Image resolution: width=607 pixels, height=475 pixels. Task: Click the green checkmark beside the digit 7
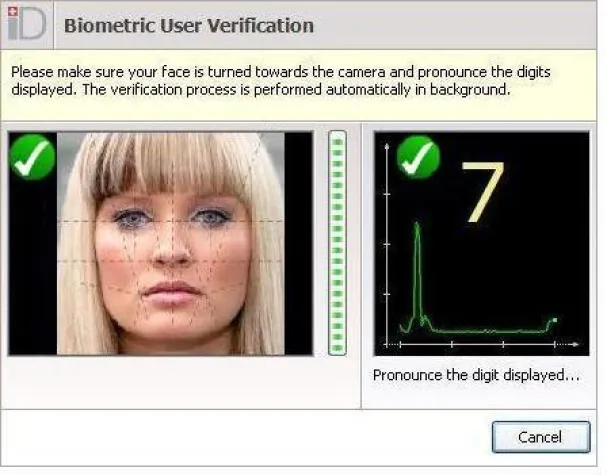point(418,157)
